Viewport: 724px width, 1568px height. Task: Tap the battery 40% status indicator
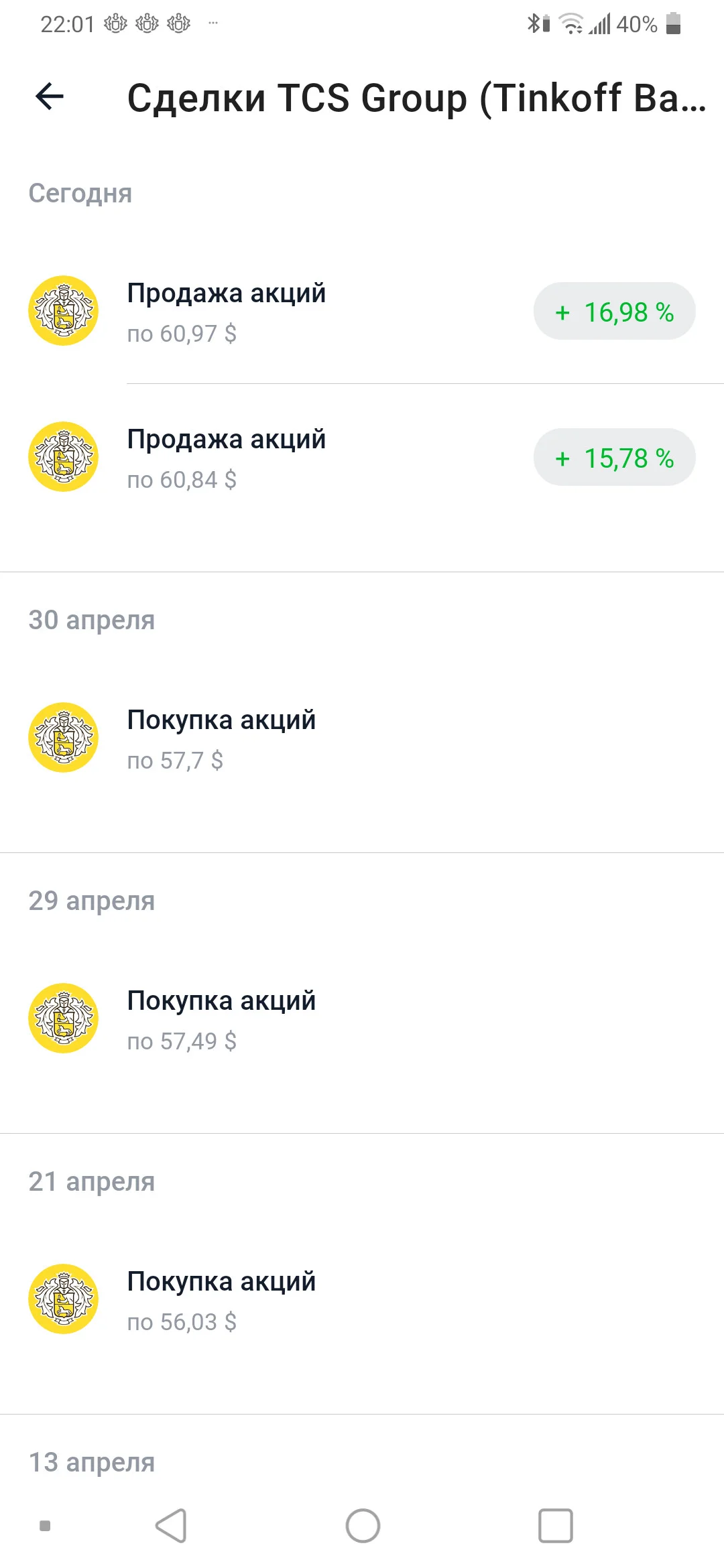648,24
